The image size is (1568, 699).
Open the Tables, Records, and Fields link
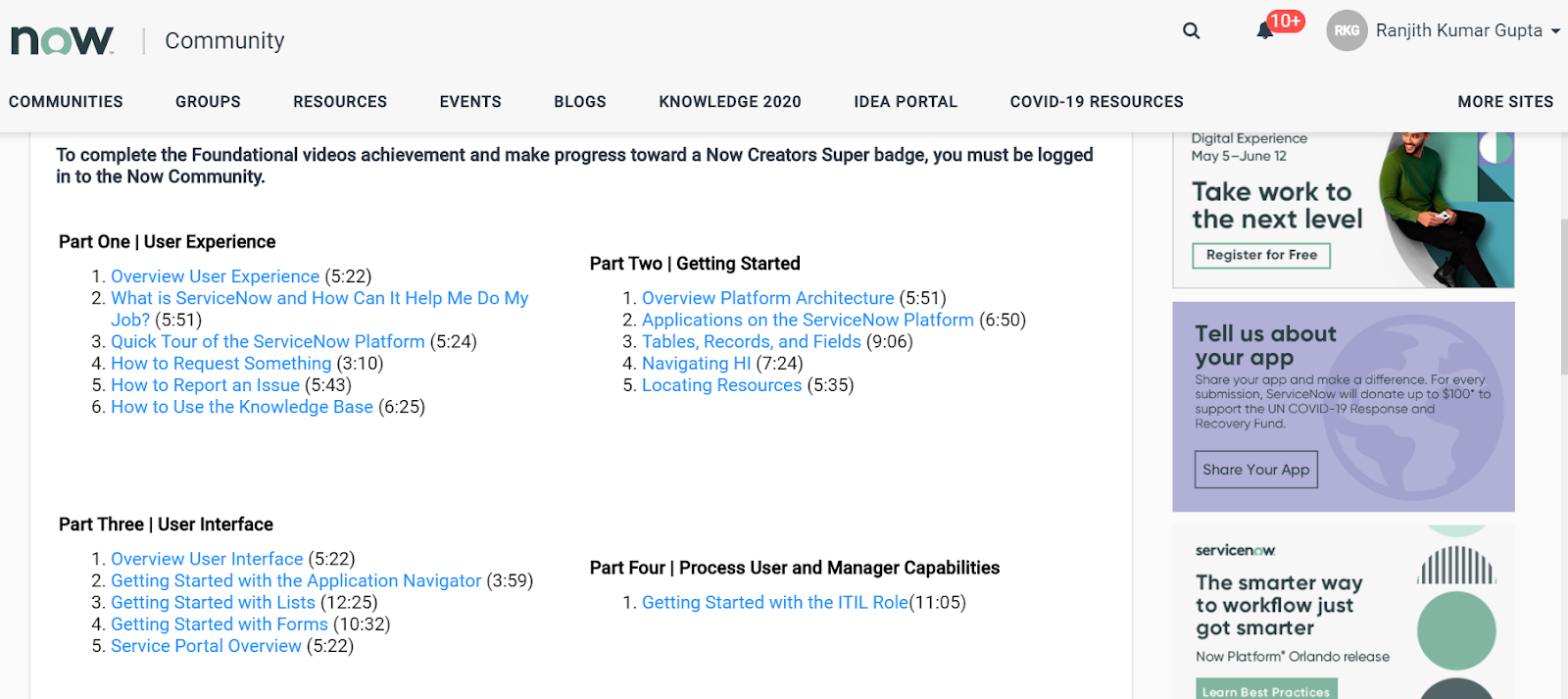coord(751,341)
